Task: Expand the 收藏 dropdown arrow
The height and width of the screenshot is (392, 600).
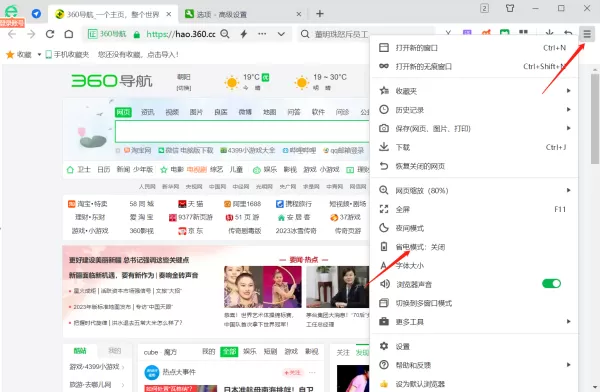Action: [x=39, y=55]
